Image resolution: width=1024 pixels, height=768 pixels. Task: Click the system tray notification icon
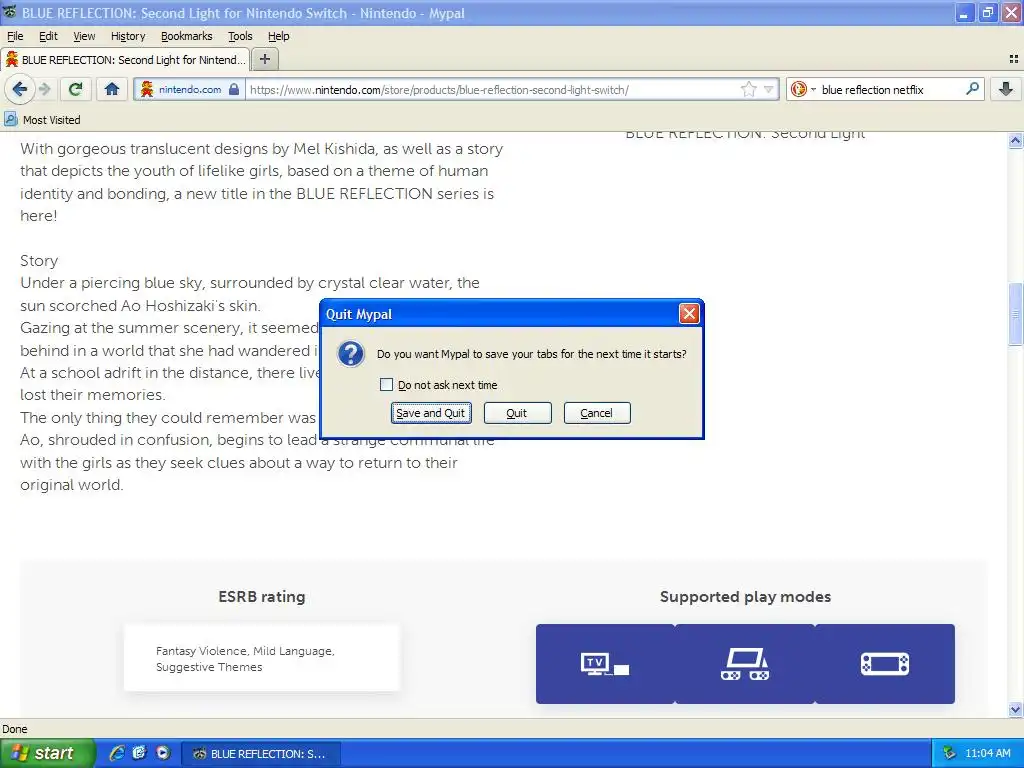tap(949, 754)
